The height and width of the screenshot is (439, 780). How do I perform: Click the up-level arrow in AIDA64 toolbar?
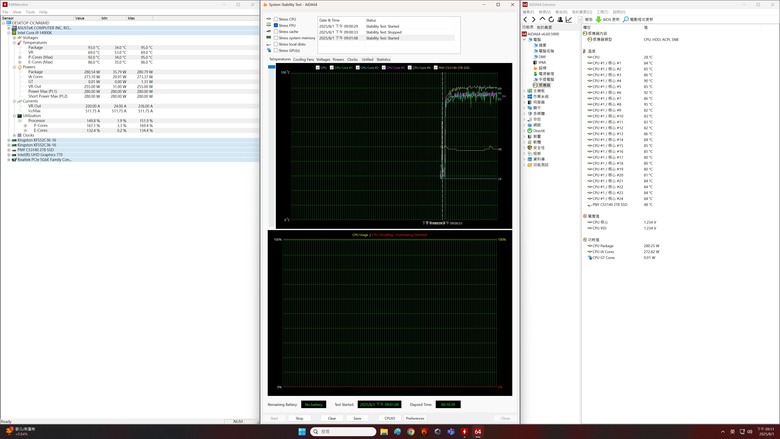pos(542,19)
